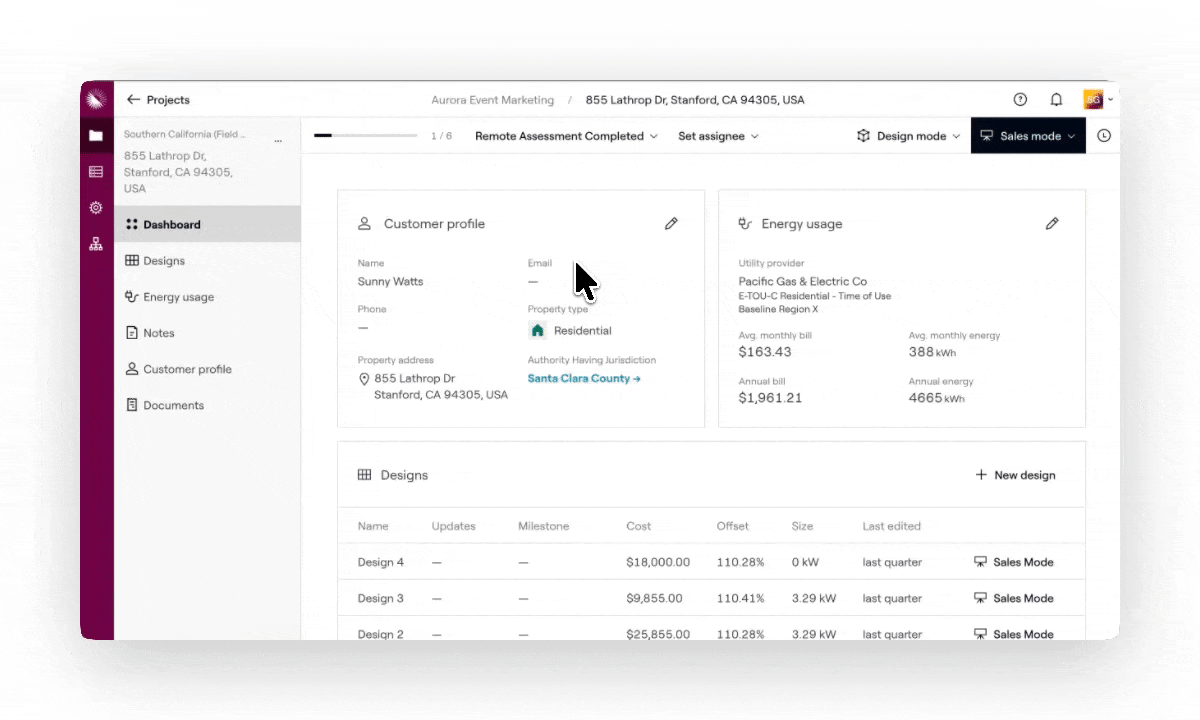The width and height of the screenshot is (1200, 720).
Task: Open Energy usage in the sidebar
Action: (178, 297)
